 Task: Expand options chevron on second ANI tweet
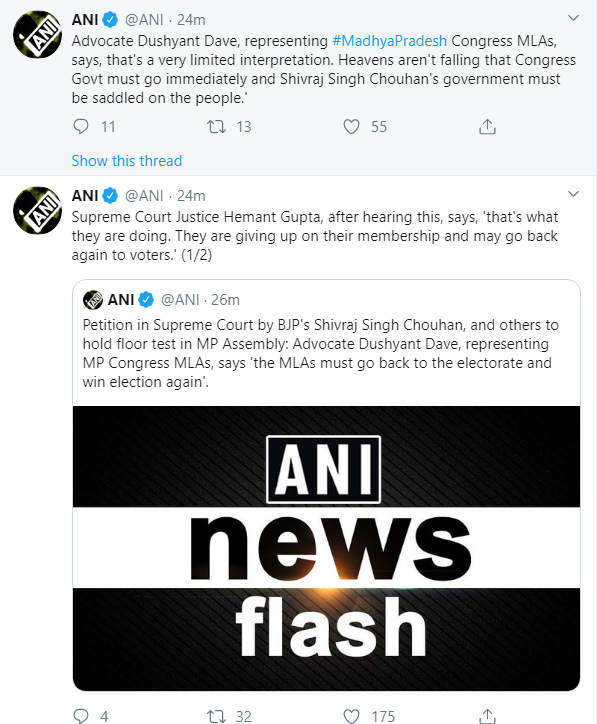click(x=573, y=194)
